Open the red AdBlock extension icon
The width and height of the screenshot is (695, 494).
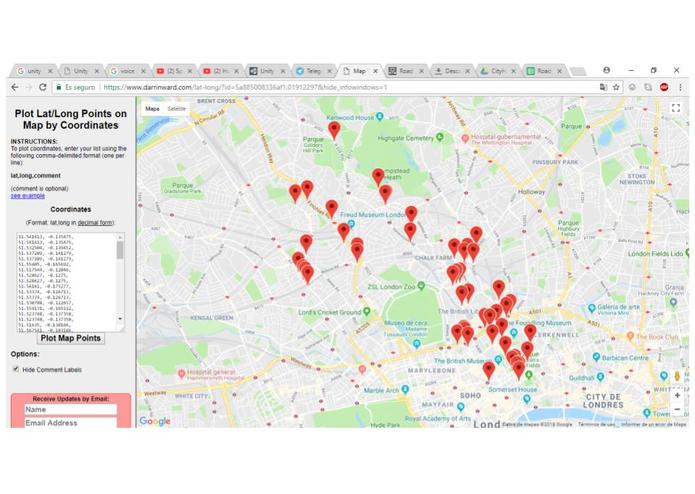coord(664,87)
